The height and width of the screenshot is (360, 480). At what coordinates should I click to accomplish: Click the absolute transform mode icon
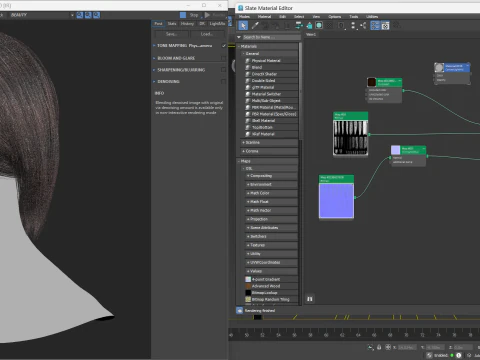click(388, 347)
